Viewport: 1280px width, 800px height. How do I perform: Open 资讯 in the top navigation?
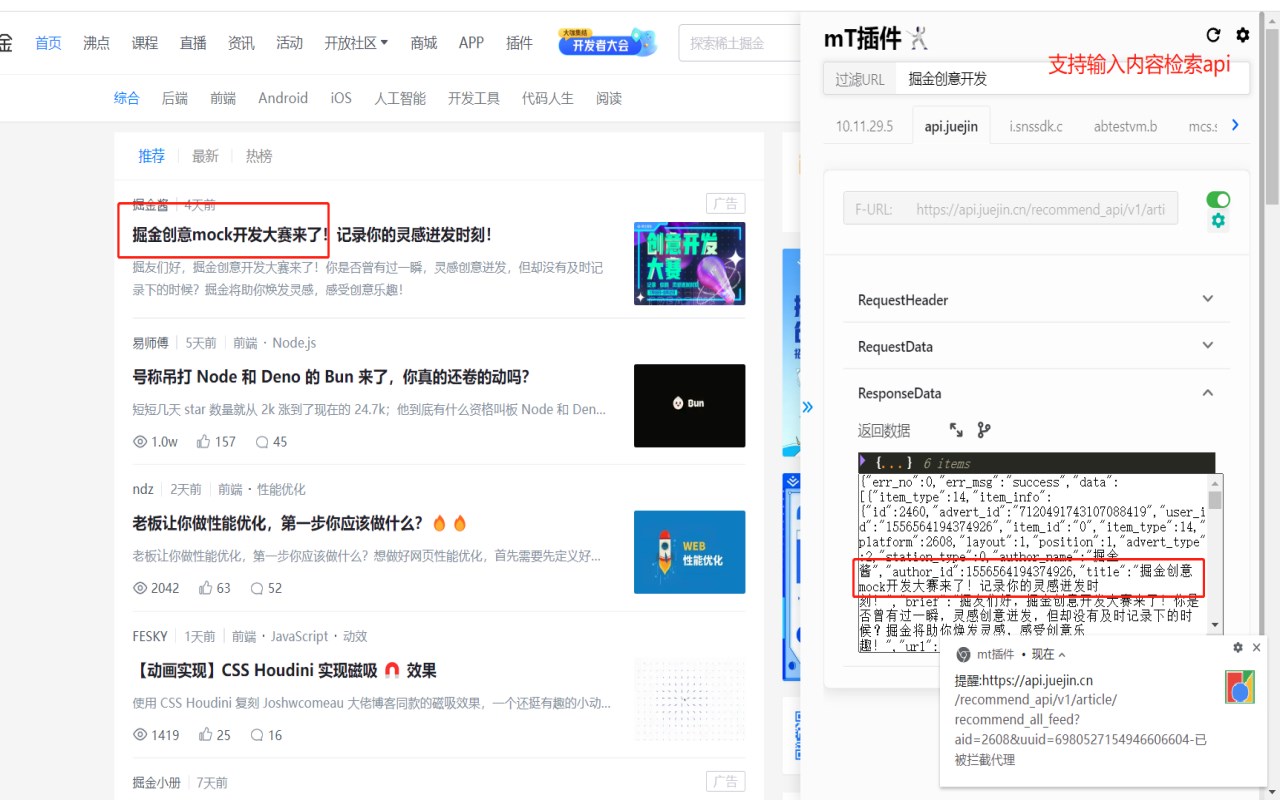(241, 43)
